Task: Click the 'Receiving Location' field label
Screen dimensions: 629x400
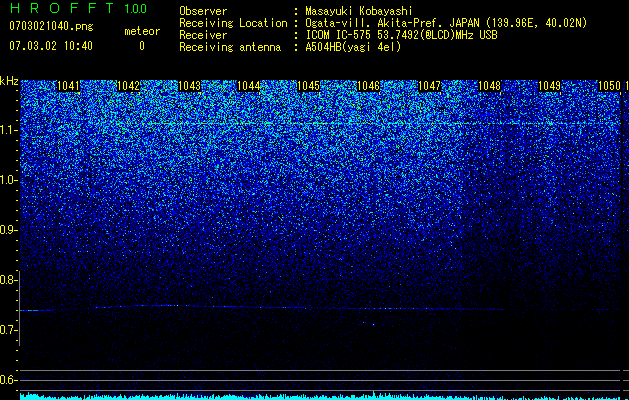Action: pos(233,23)
